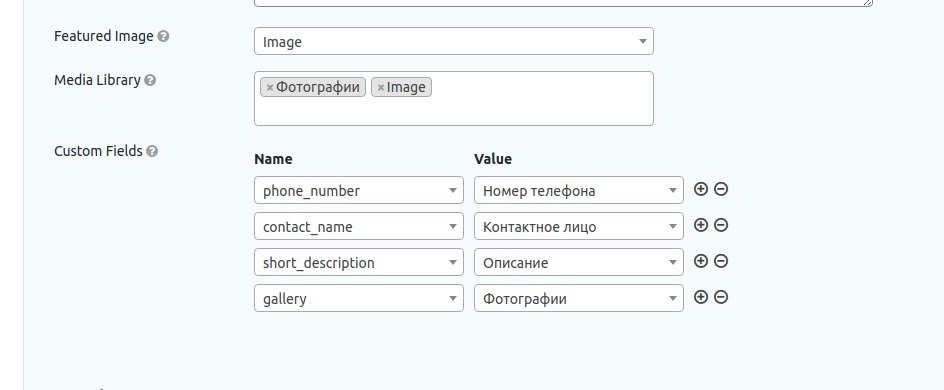The image size is (944, 390).
Task: Remove the Image tag from Media Library
Action: tap(380, 88)
